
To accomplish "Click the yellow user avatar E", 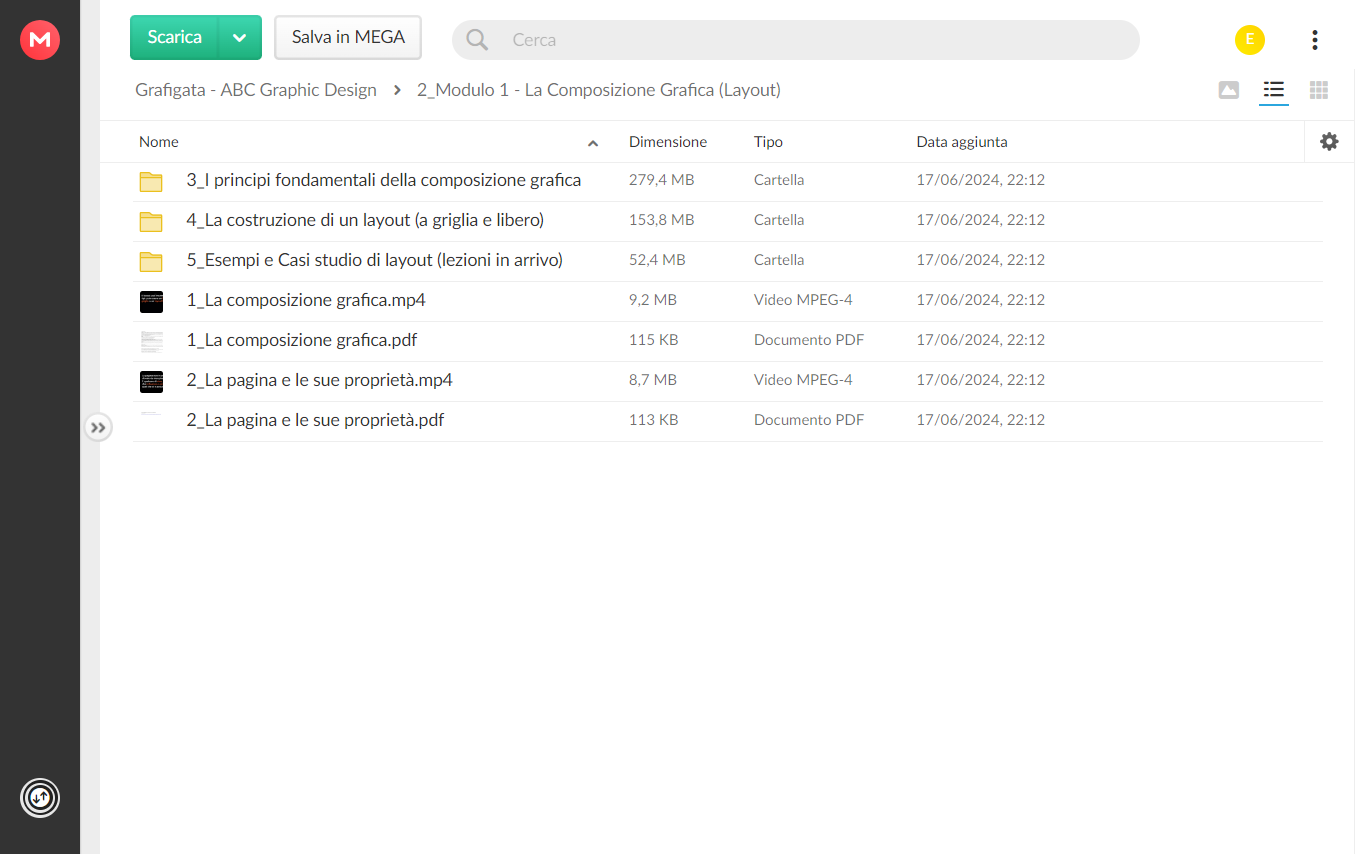I will click(1250, 40).
